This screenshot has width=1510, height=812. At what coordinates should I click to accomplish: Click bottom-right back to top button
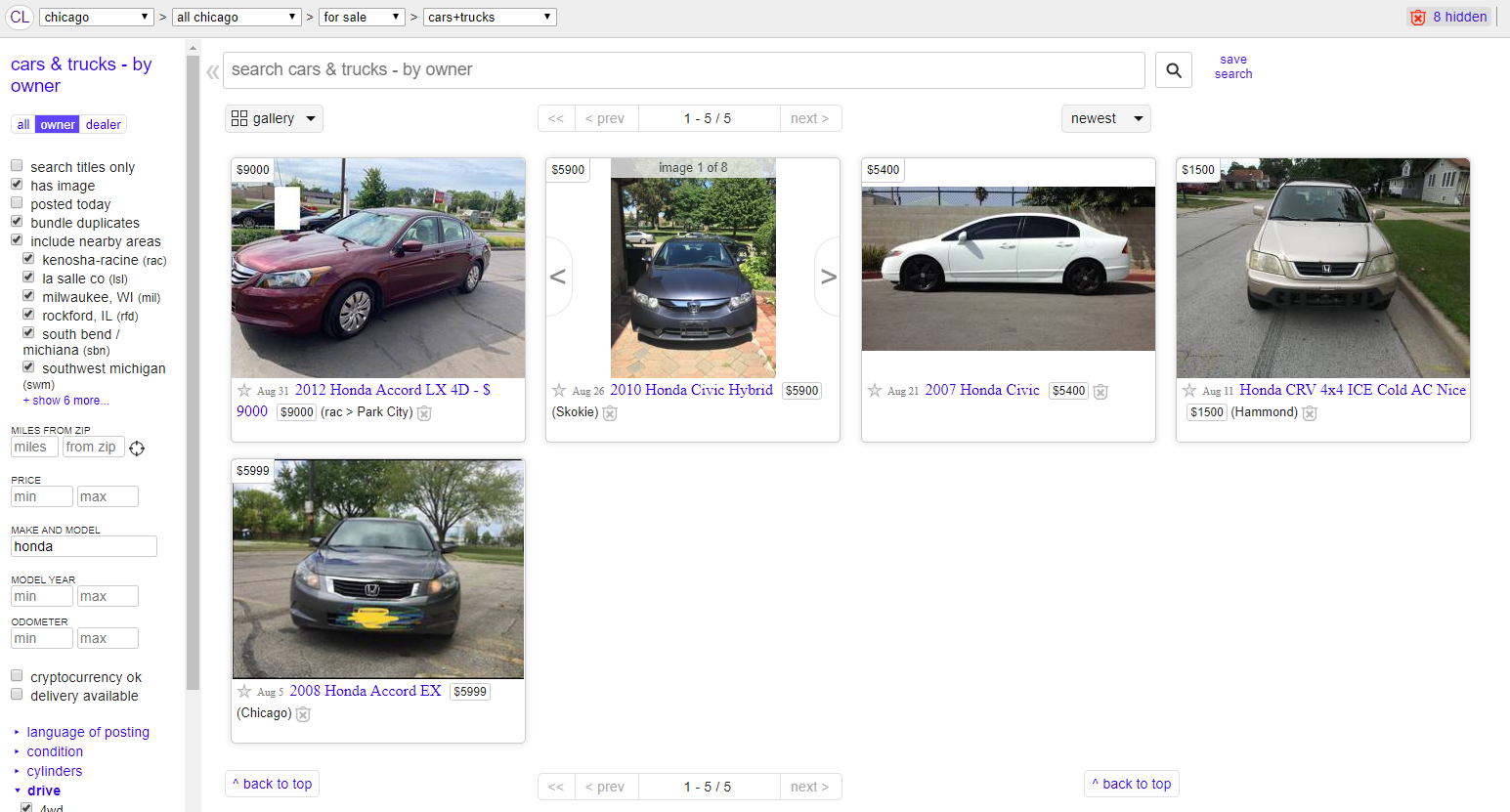point(1132,784)
